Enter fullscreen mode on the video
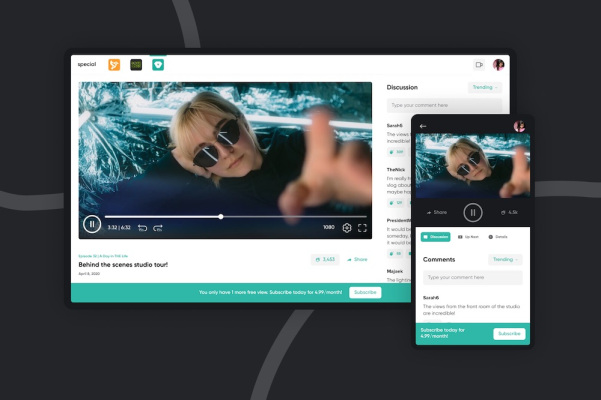601x400 pixels. [x=362, y=228]
